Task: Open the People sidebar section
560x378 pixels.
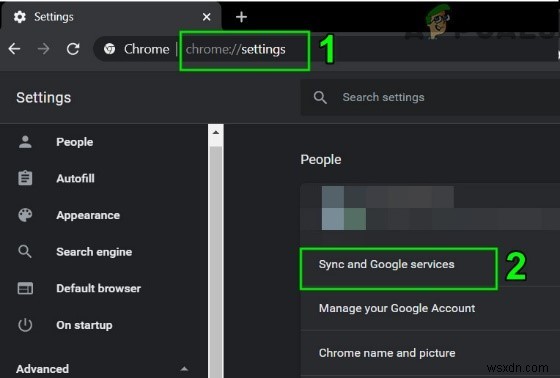Action: click(75, 142)
